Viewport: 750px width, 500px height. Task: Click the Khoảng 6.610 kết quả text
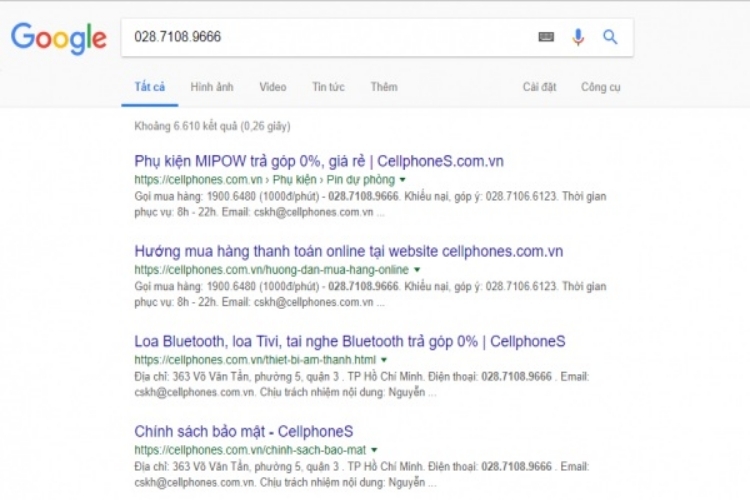212,126
